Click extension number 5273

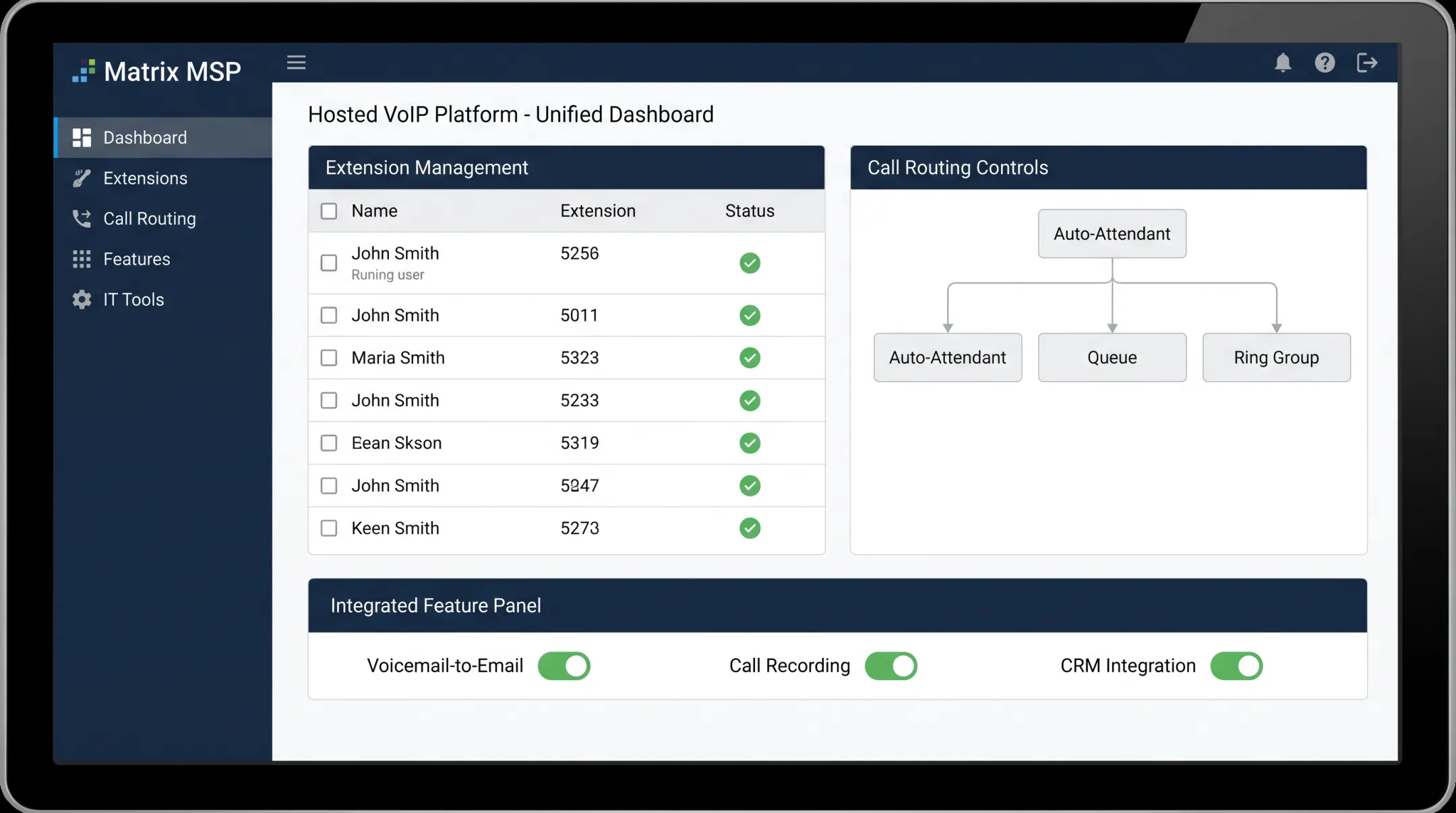point(580,528)
